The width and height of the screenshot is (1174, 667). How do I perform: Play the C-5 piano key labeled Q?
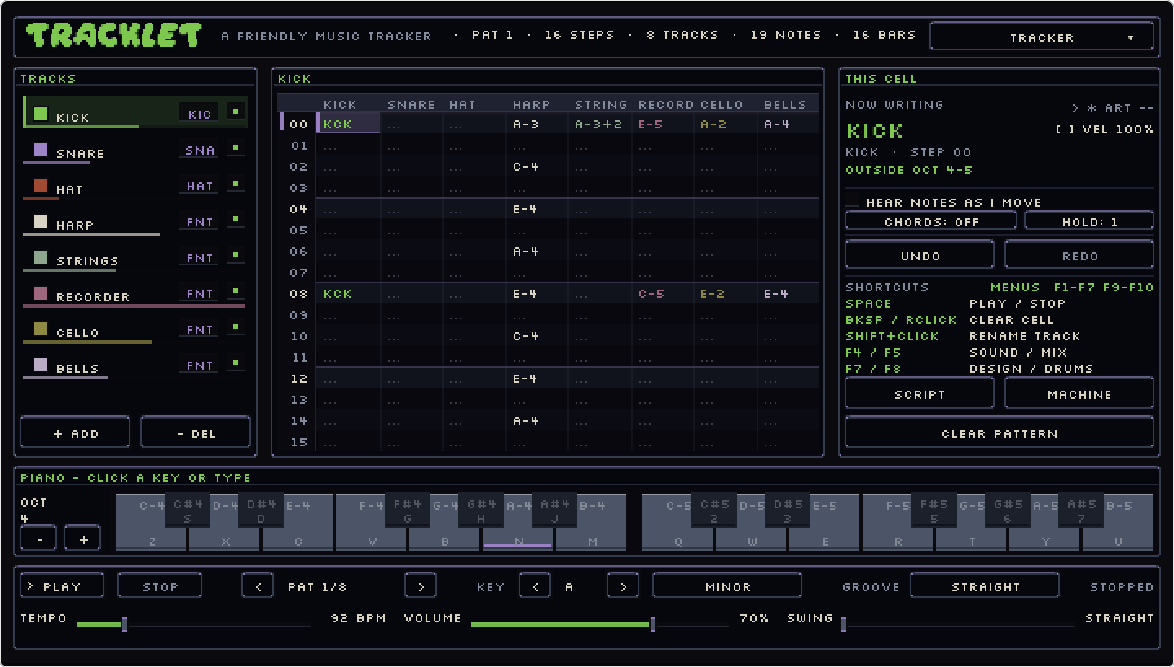[678, 523]
